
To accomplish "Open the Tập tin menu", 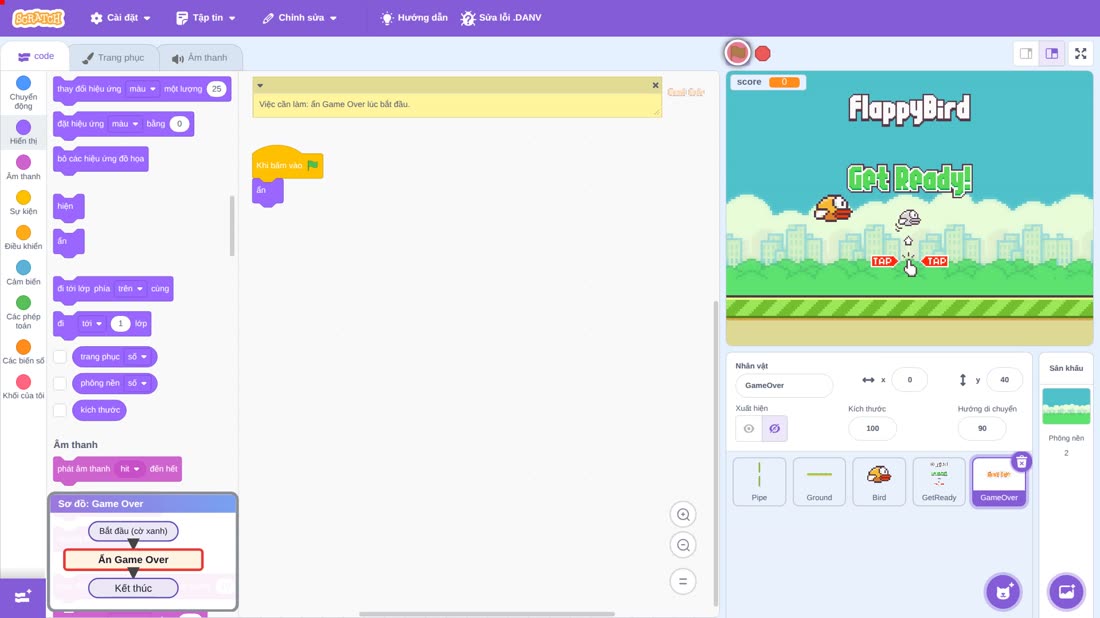I will (x=206, y=18).
